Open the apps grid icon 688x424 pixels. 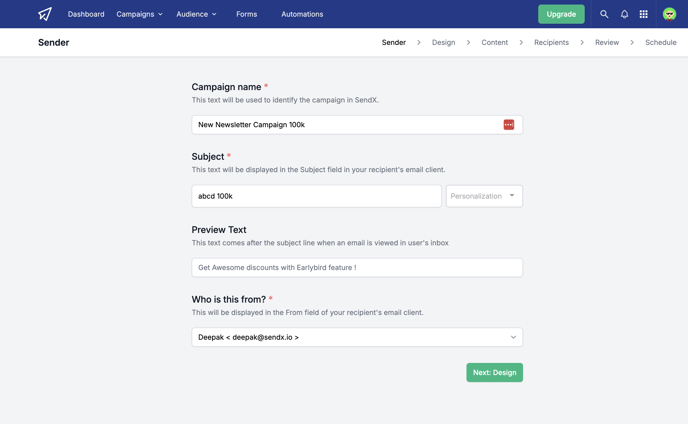644,14
